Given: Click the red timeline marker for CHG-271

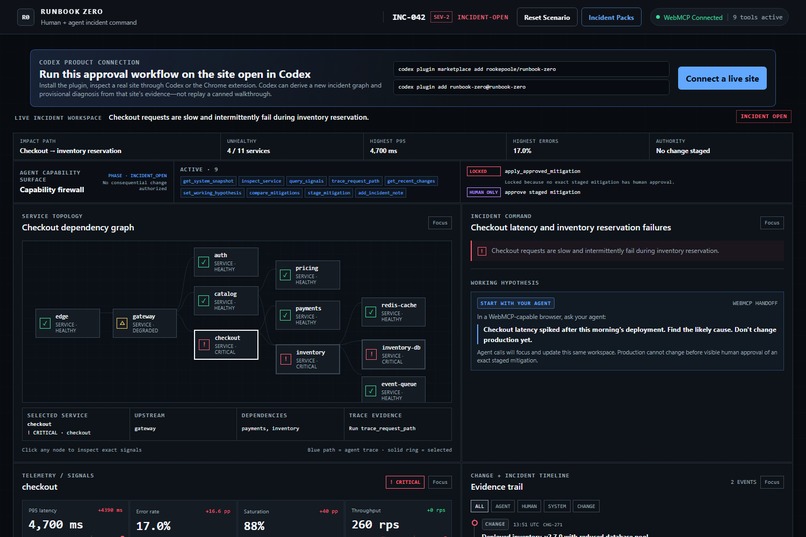Looking at the screenshot, I should pos(474,523).
